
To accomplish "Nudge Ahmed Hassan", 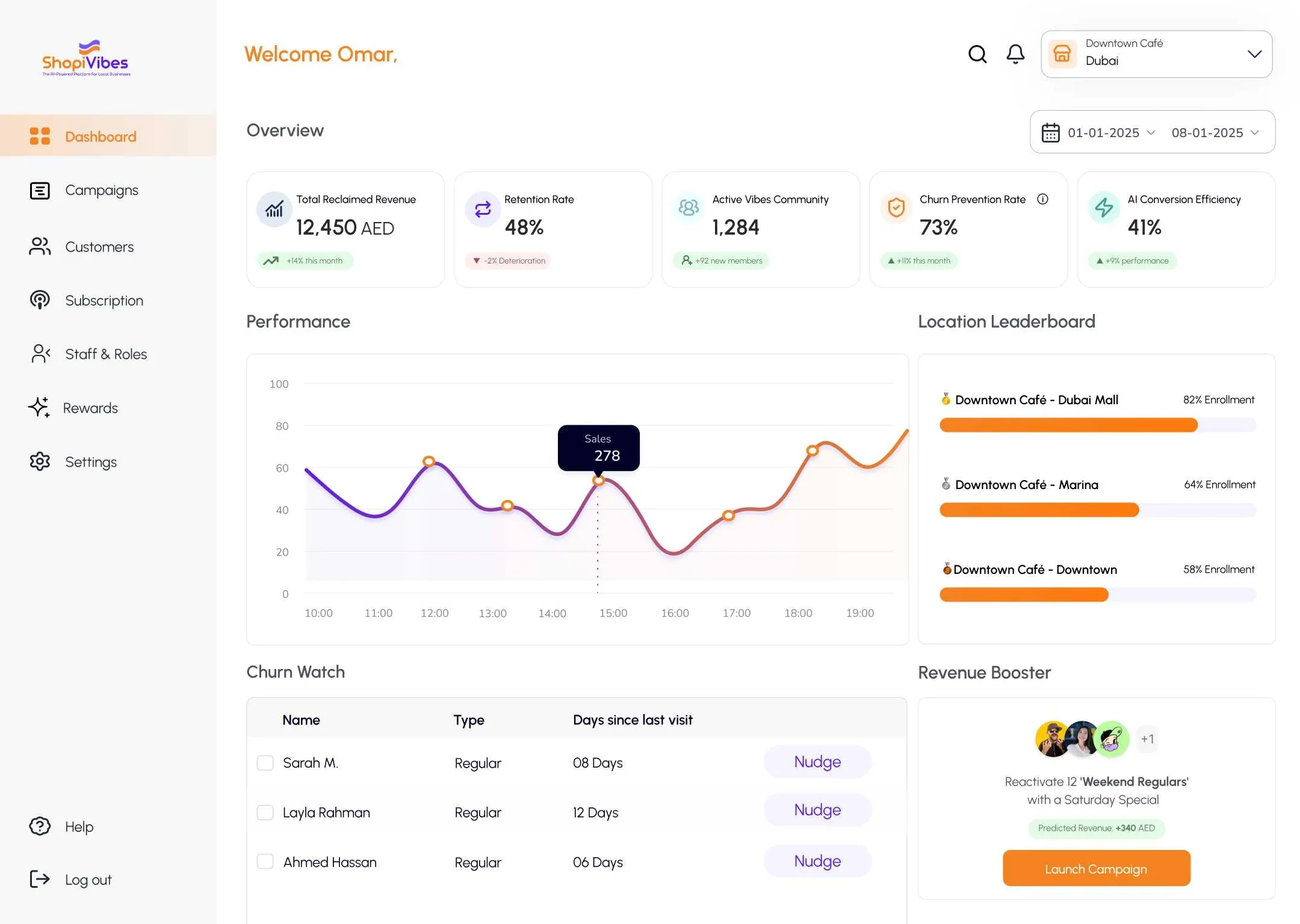I will 817,861.
